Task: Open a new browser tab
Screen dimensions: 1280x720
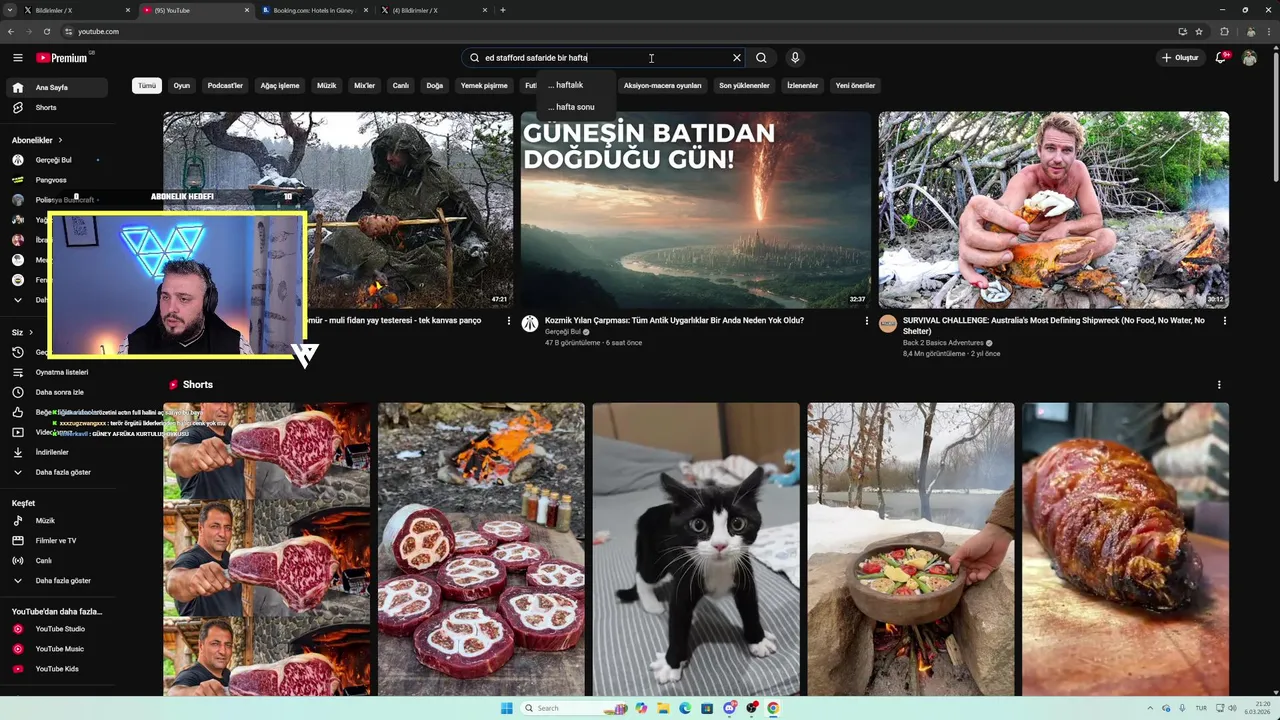Action: 503,10
